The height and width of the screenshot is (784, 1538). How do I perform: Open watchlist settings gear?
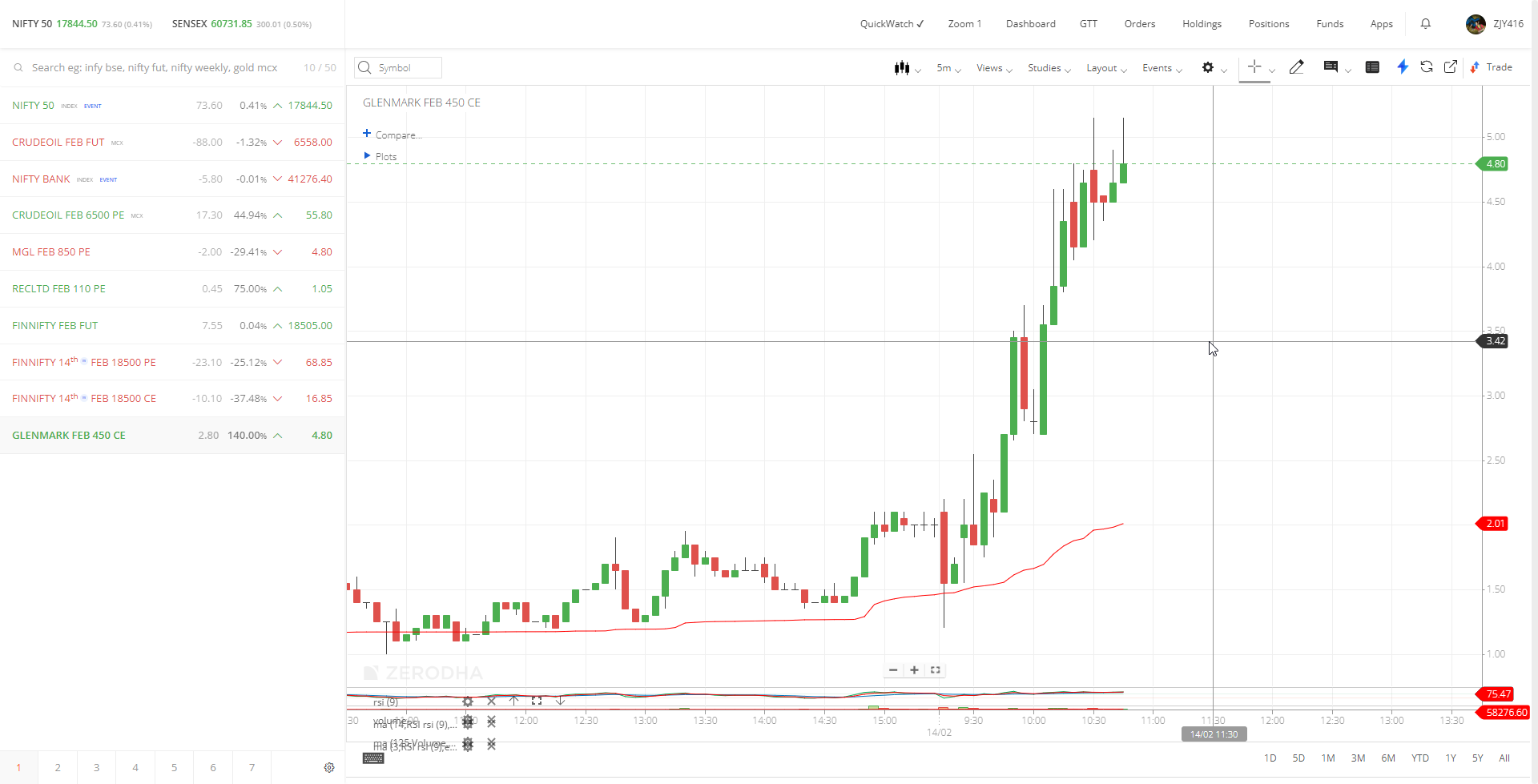[x=329, y=768]
